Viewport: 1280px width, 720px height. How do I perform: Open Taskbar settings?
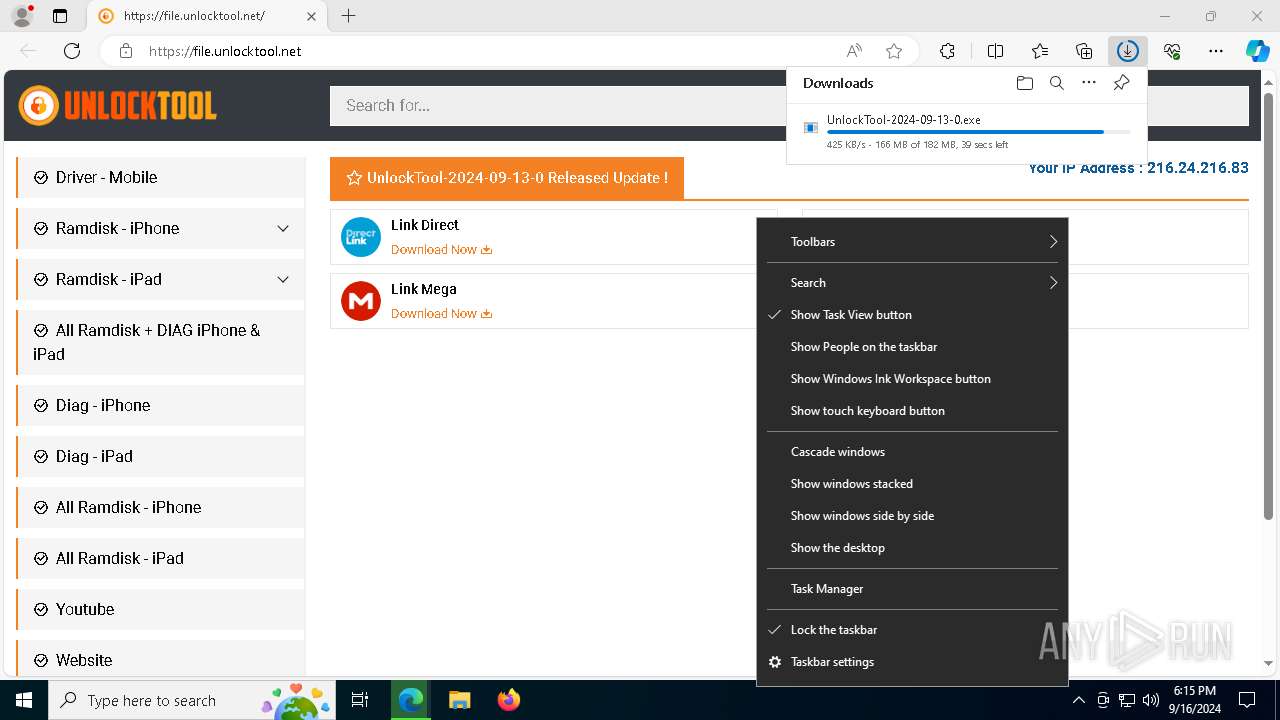pyautogui.click(x=912, y=662)
